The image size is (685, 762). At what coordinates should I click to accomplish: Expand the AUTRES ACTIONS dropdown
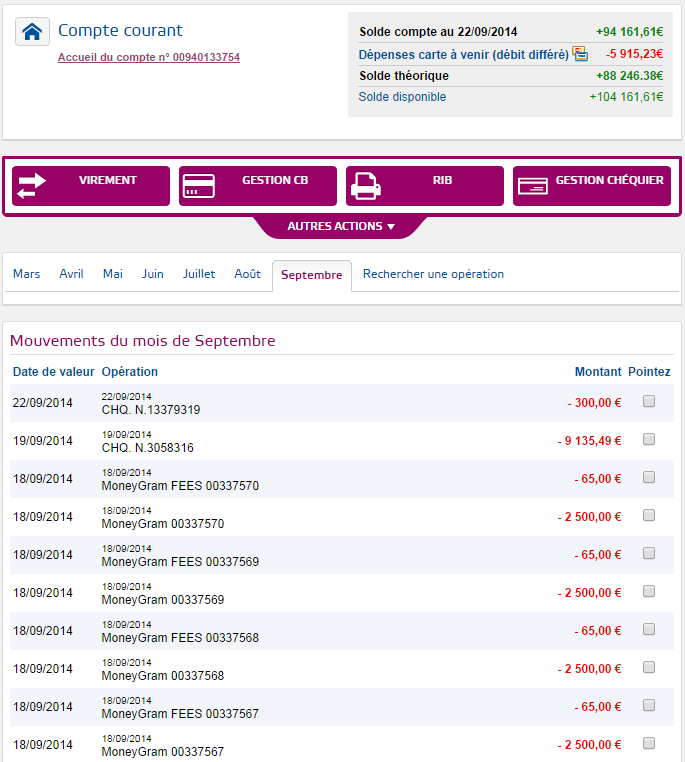341,226
